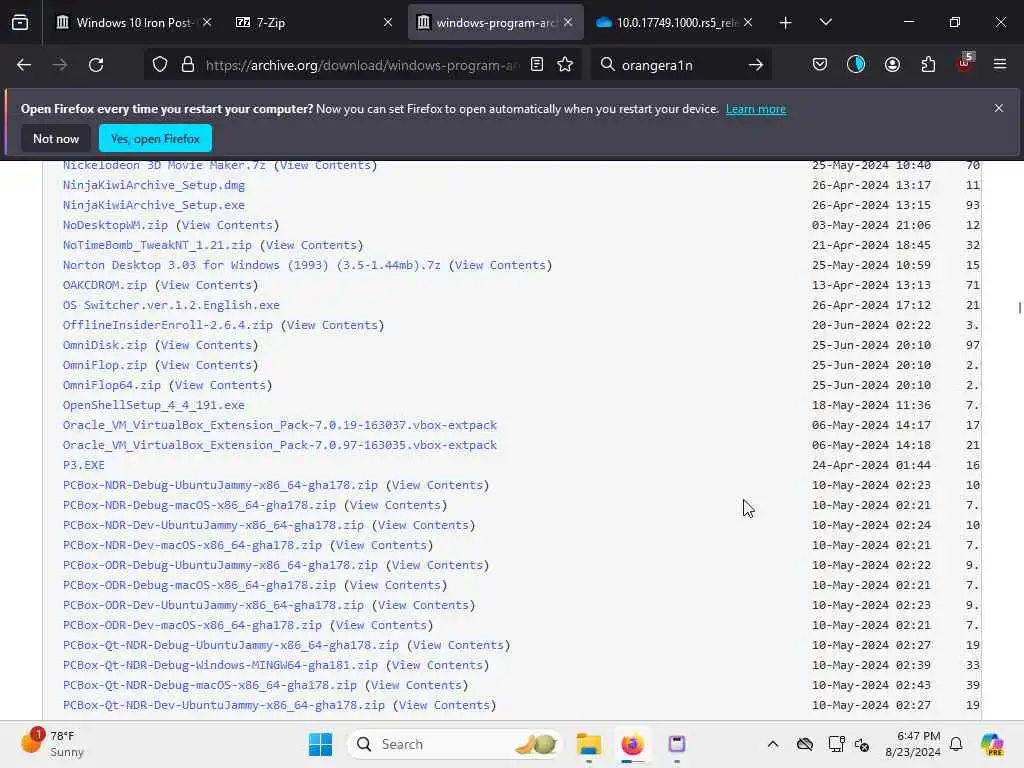View Contents of OAKCDROM.zip
The height and width of the screenshot is (768, 1024).
[206, 285]
